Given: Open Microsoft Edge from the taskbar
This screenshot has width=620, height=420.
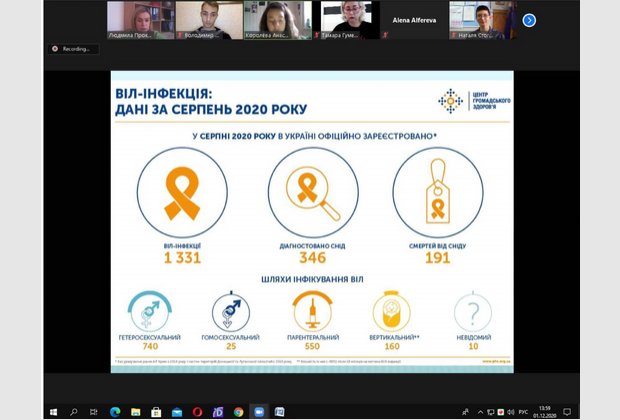Looking at the screenshot, I should coord(112,411).
